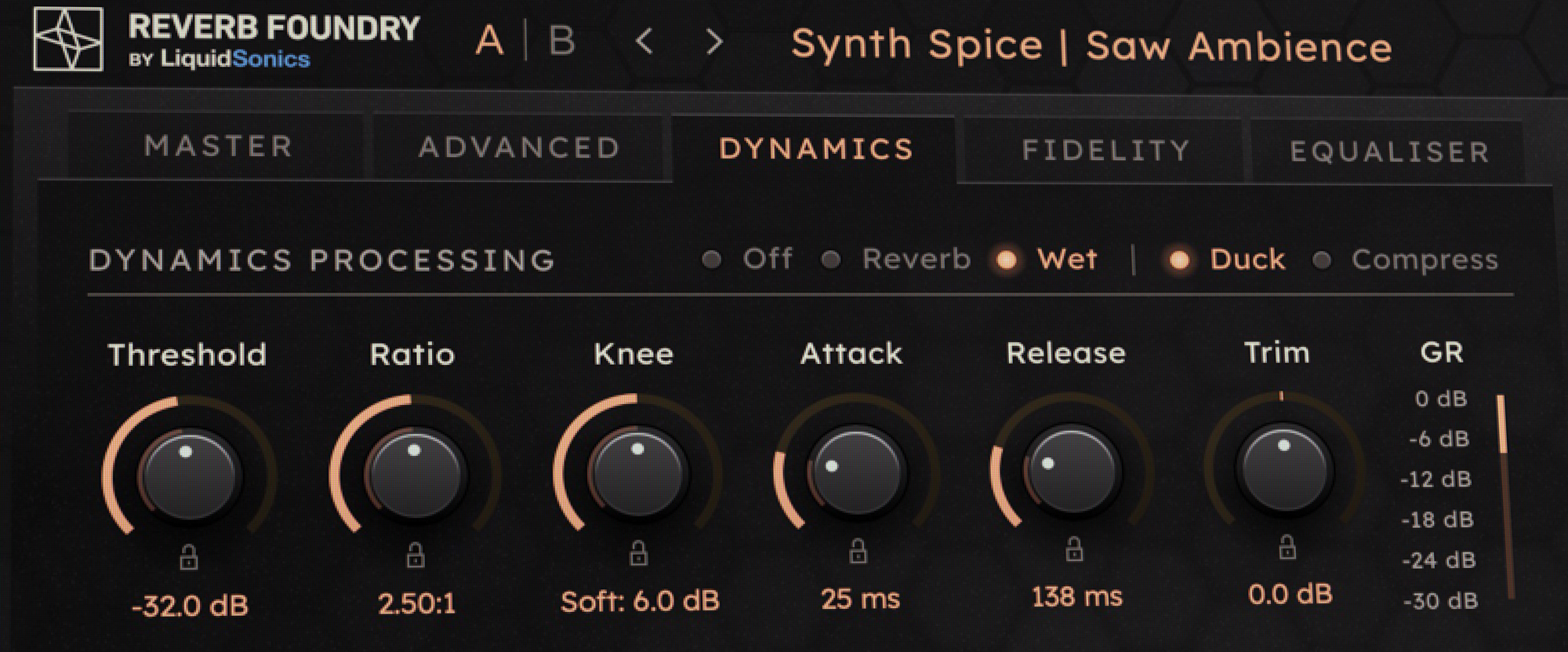Go to next preset with right arrow
This screenshot has width=1568, height=652.
pos(713,42)
